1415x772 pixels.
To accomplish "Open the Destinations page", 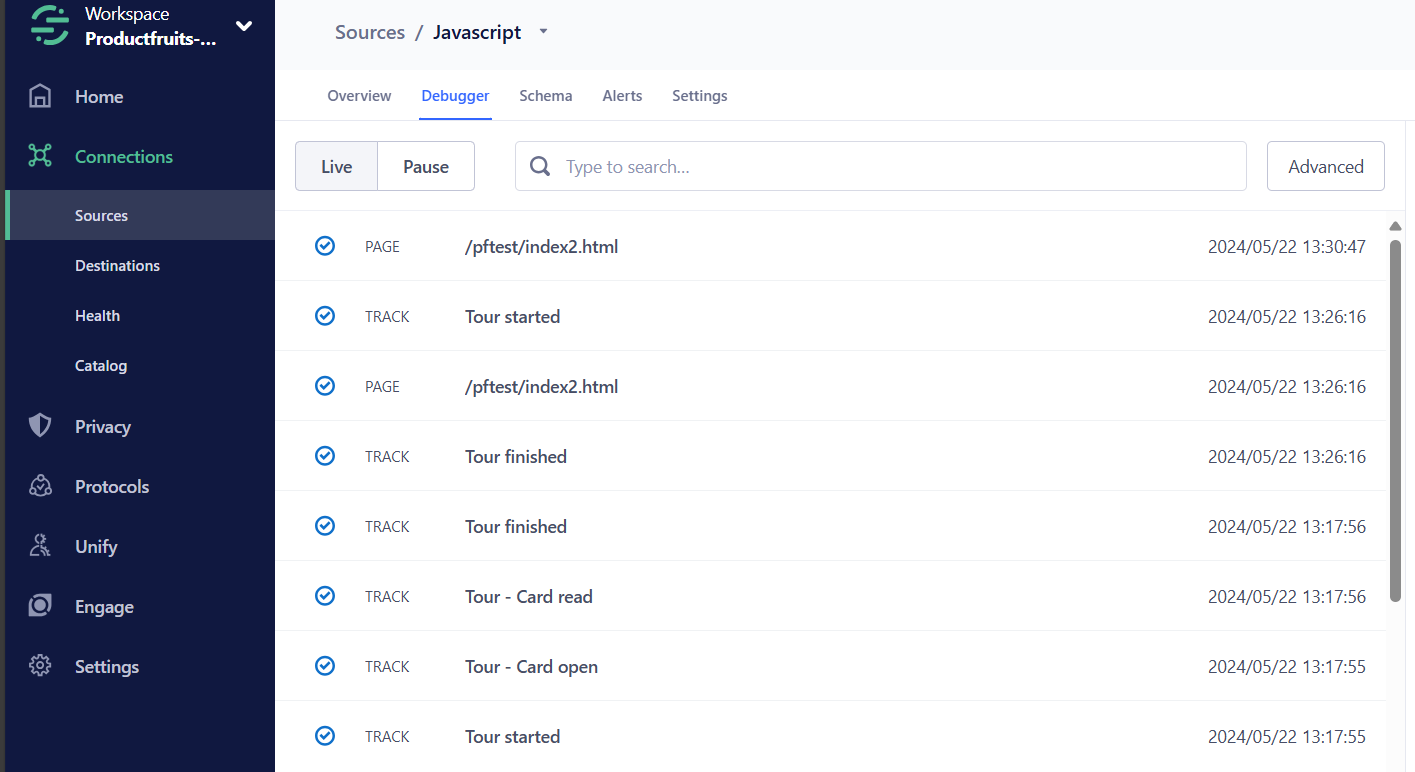I will click(x=117, y=265).
